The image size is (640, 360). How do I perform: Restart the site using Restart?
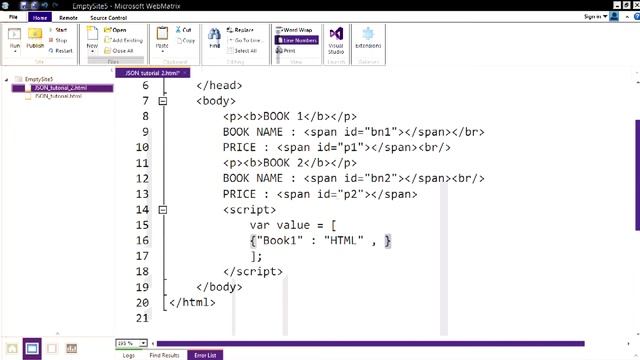pos(60,51)
